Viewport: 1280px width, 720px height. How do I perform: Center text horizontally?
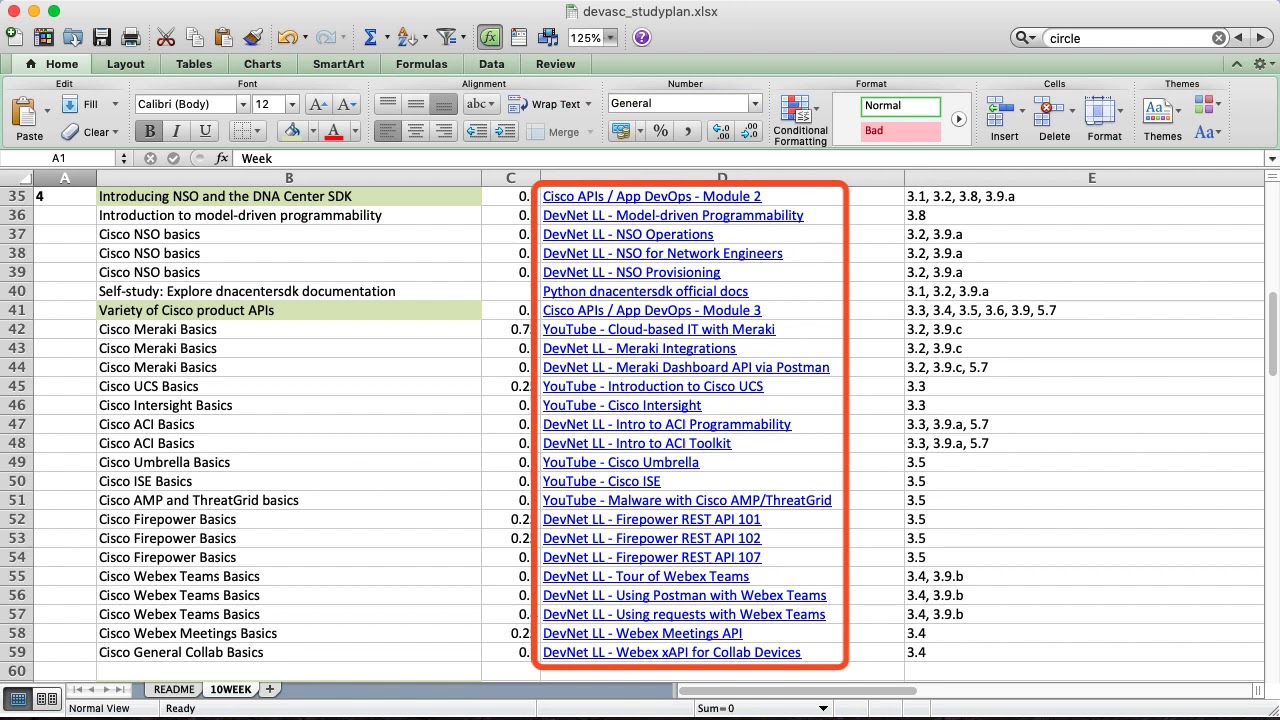coord(416,131)
